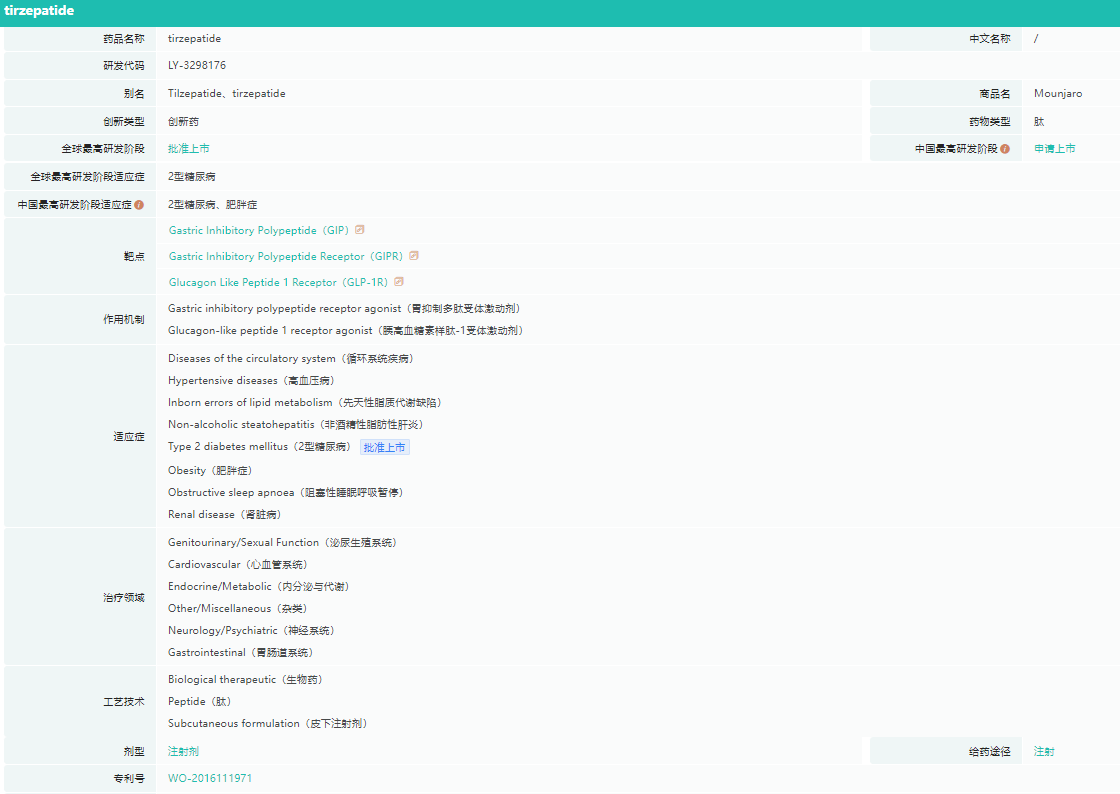Click the info icon next to 中国最高研发阶段适应症

[139, 205]
